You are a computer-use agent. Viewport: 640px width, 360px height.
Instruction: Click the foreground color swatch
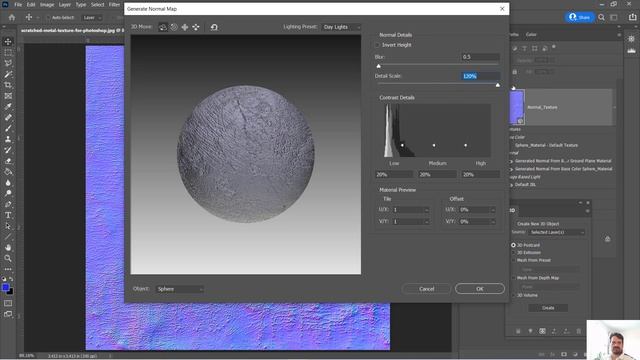pyautogui.click(x=6, y=288)
